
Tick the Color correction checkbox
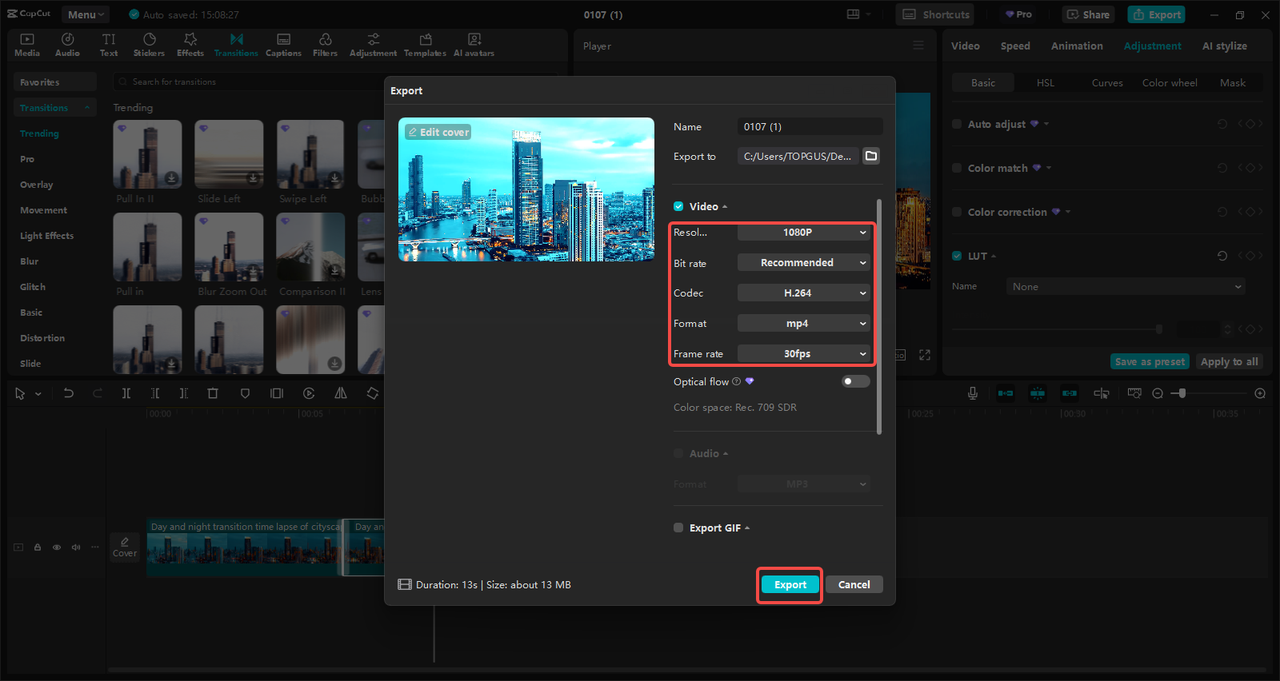coord(957,212)
